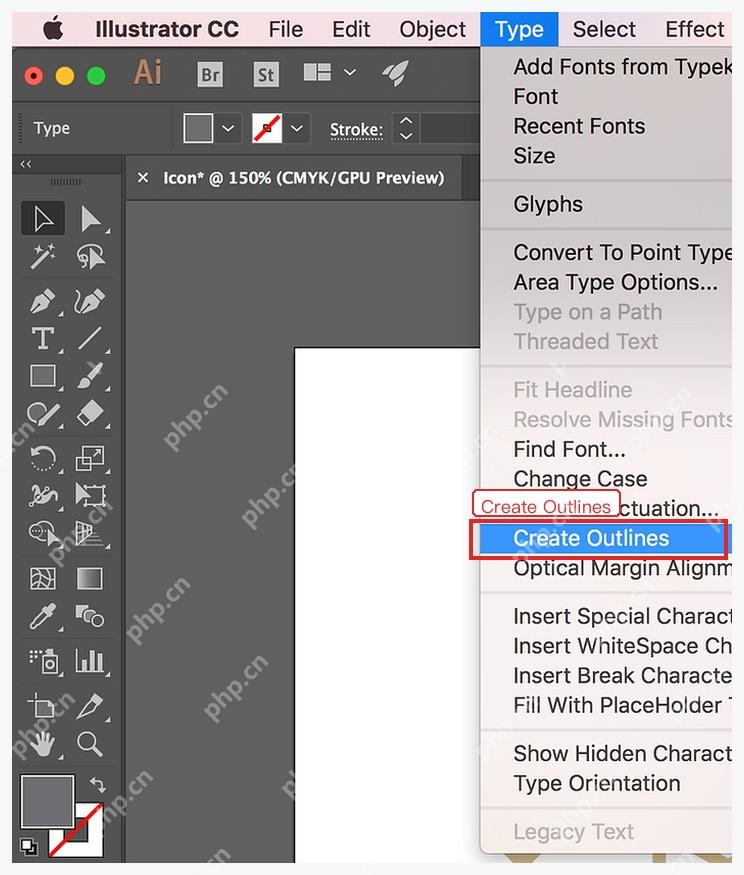
Task: Select the Symbol Sprayer tool
Action: tap(43, 662)
